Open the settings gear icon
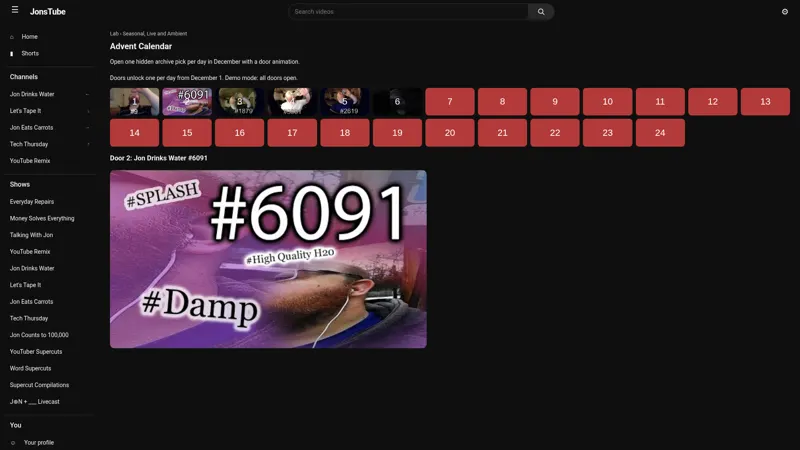Image resolution: width=800 pixels, height=450 pixels. coord(785,12)
